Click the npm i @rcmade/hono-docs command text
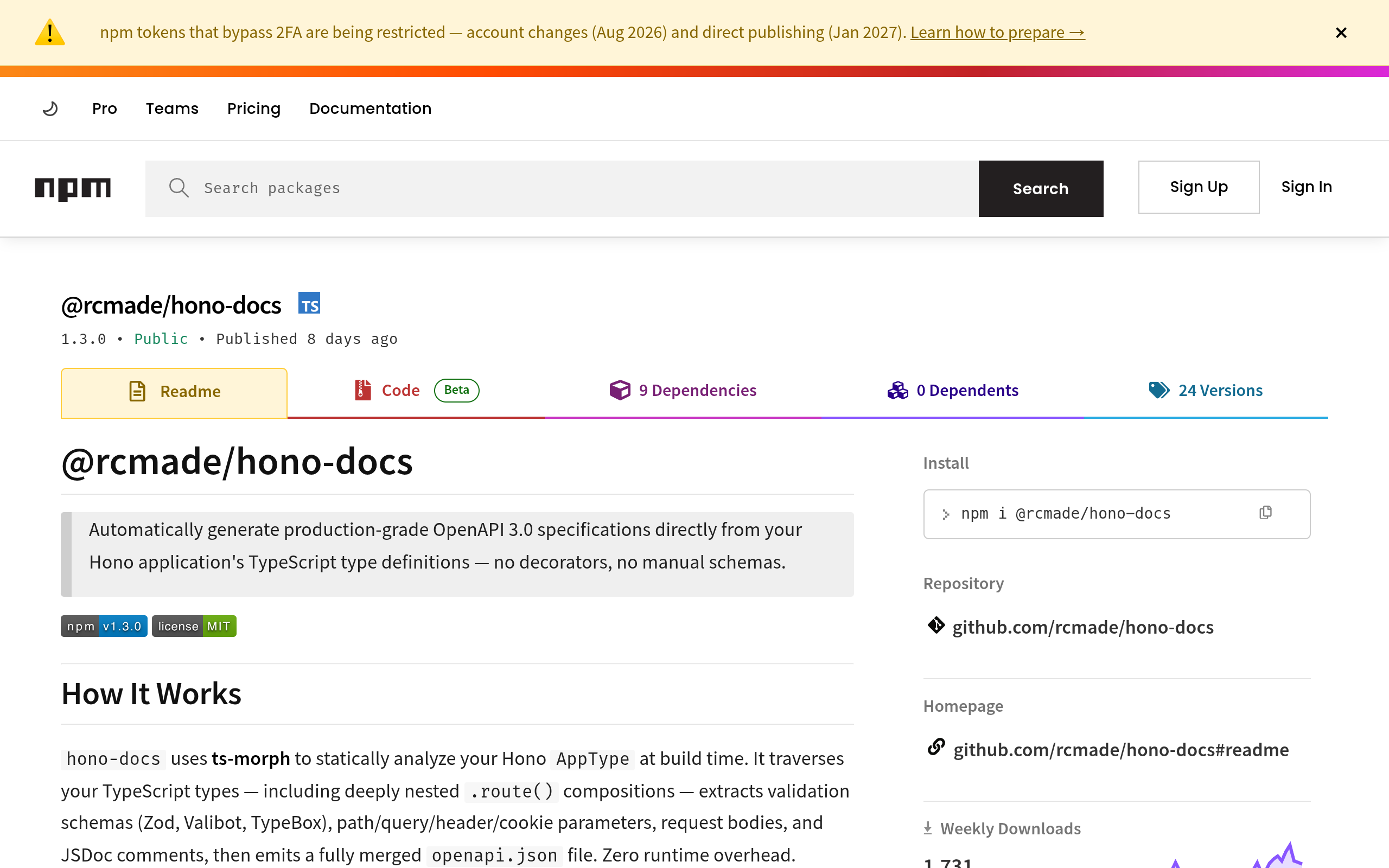This screenshot has width=1389, height=868. tap(1065, 514)
